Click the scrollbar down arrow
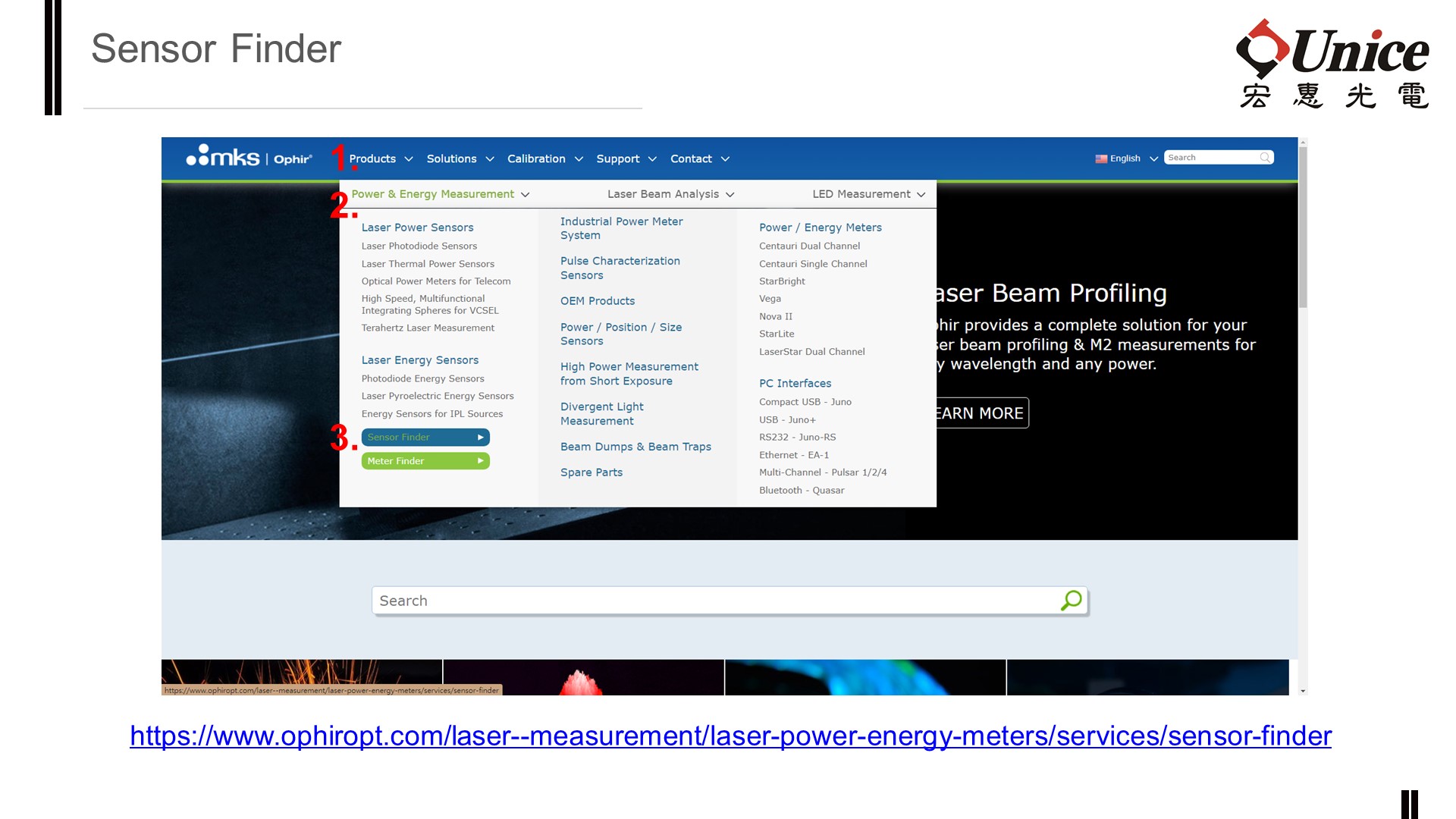The width and height of the screenshot is (1456, 819). click(1303, 691)
